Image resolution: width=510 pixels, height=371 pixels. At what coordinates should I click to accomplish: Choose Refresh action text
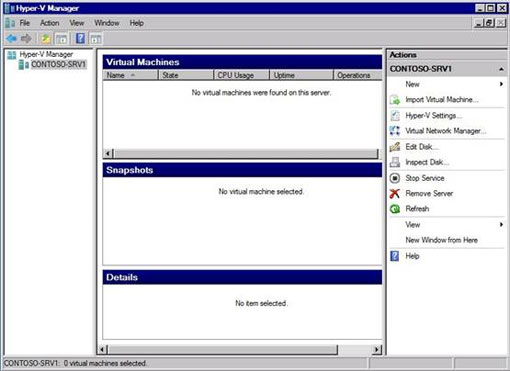click(x=417, y=209)
